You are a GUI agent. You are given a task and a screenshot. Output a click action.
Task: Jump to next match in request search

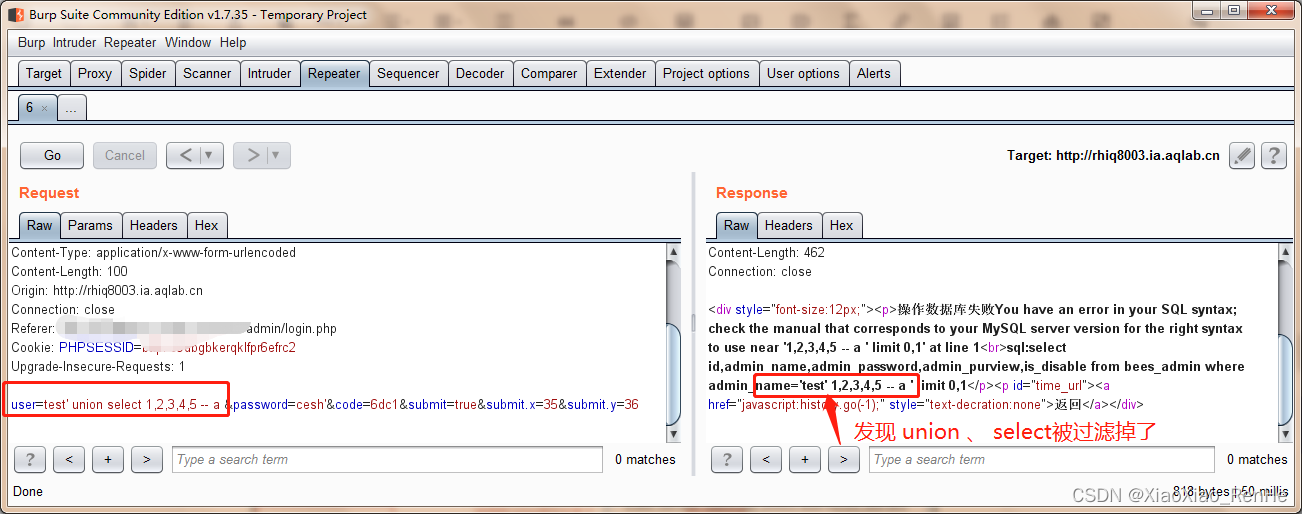[146, 459]
